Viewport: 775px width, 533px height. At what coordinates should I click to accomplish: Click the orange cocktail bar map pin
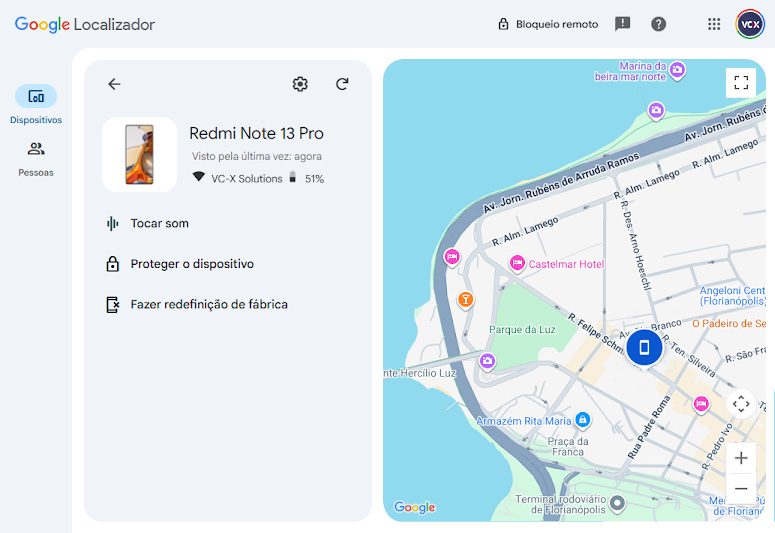click(x=465, y=299)
